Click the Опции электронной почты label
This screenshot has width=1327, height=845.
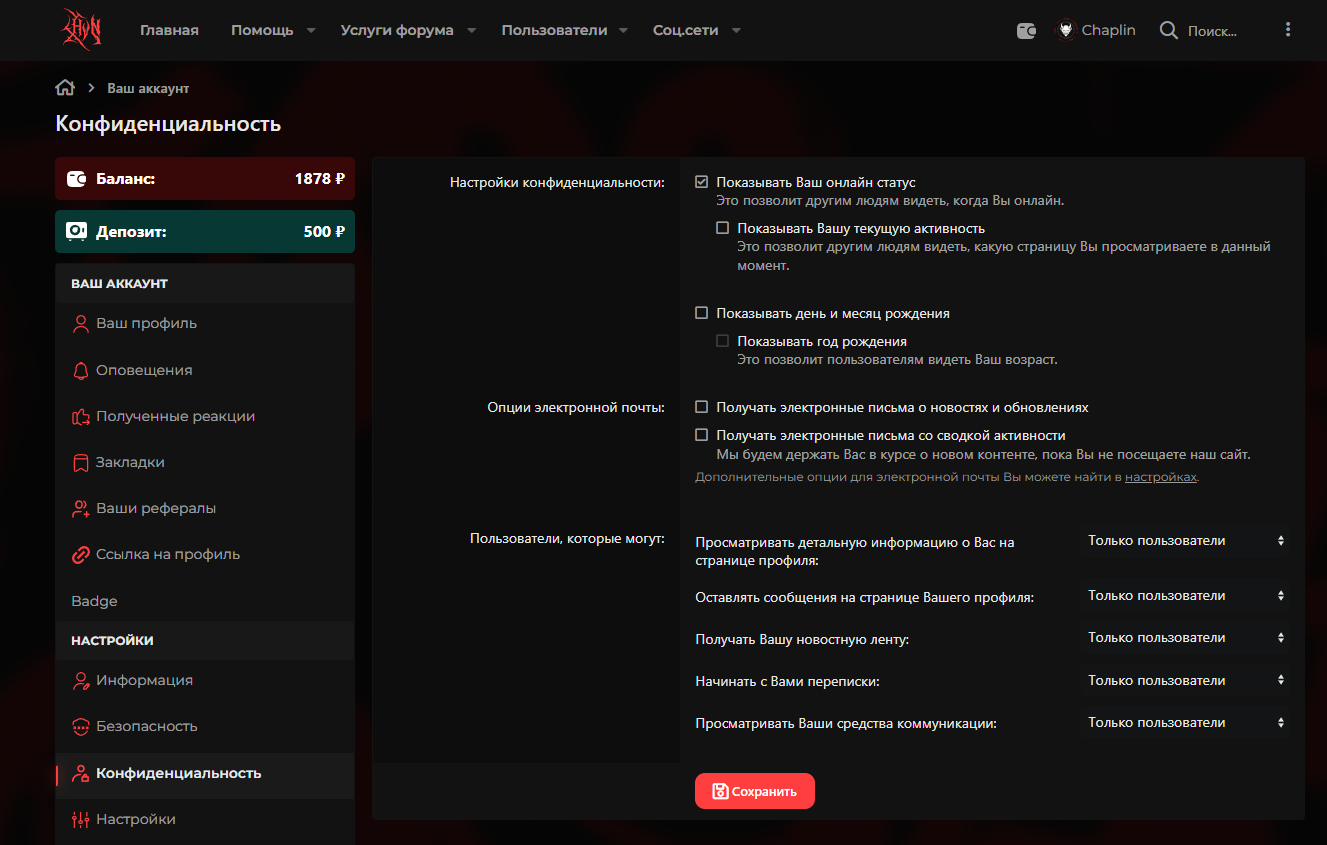576,408
